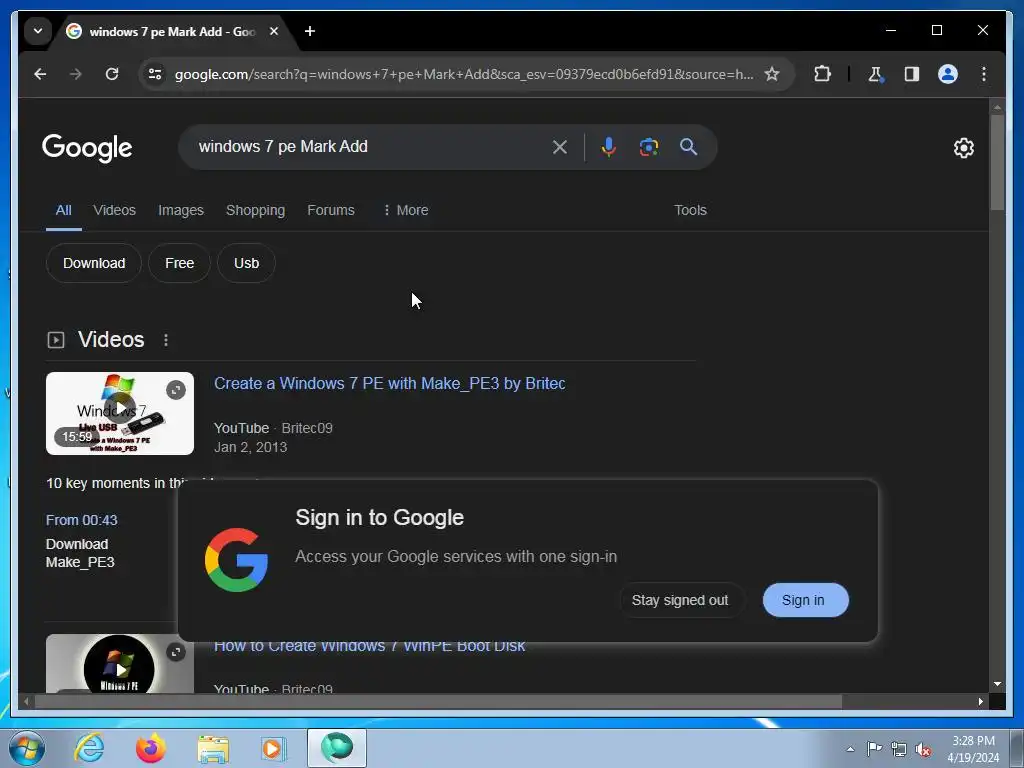The height and width of the screenshot is (768, 1024).
Task: Expand preview of first video thumbnail
Action: pos(176,390)
